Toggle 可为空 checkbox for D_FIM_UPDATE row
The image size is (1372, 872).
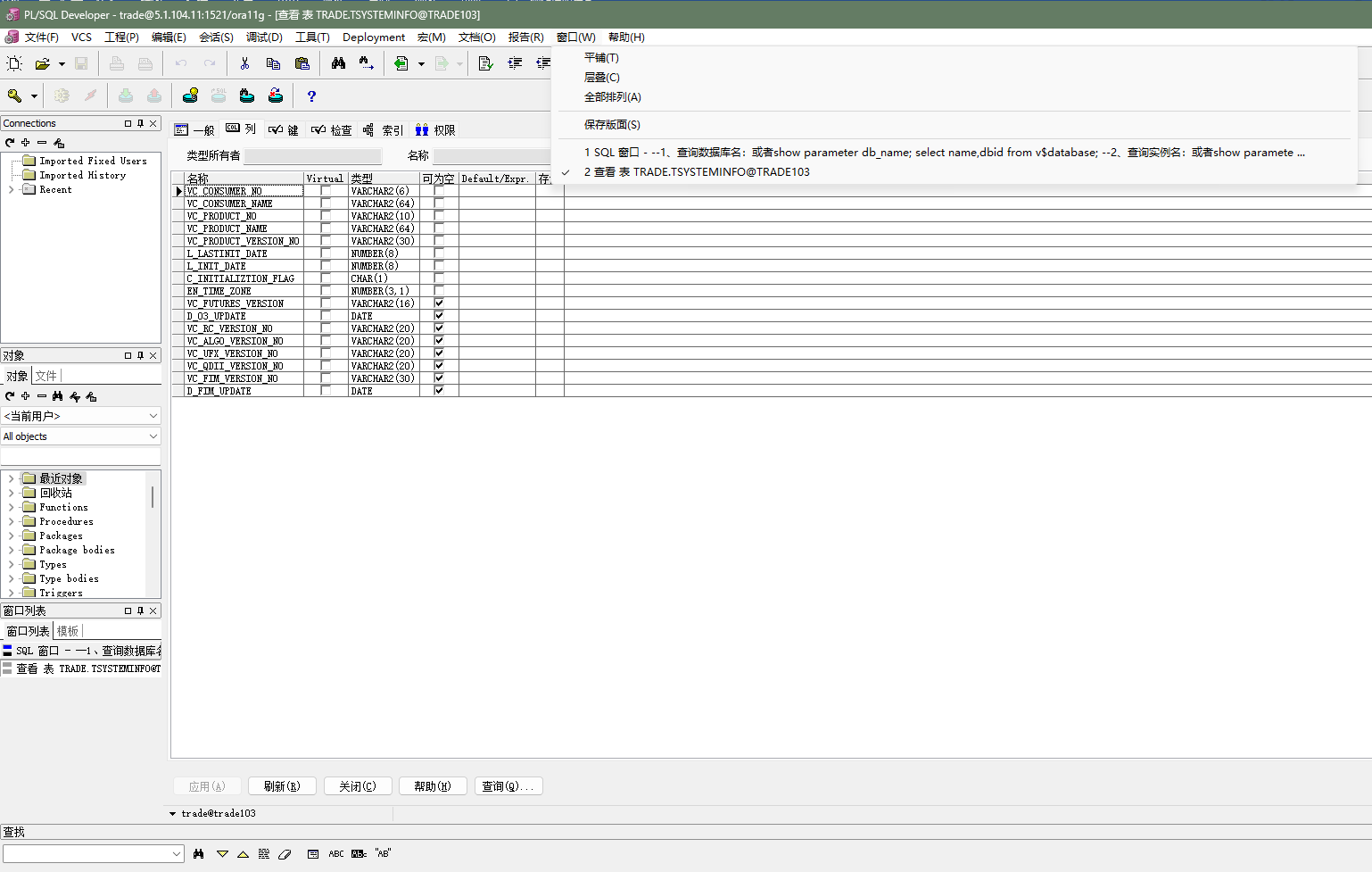(439, 391)
